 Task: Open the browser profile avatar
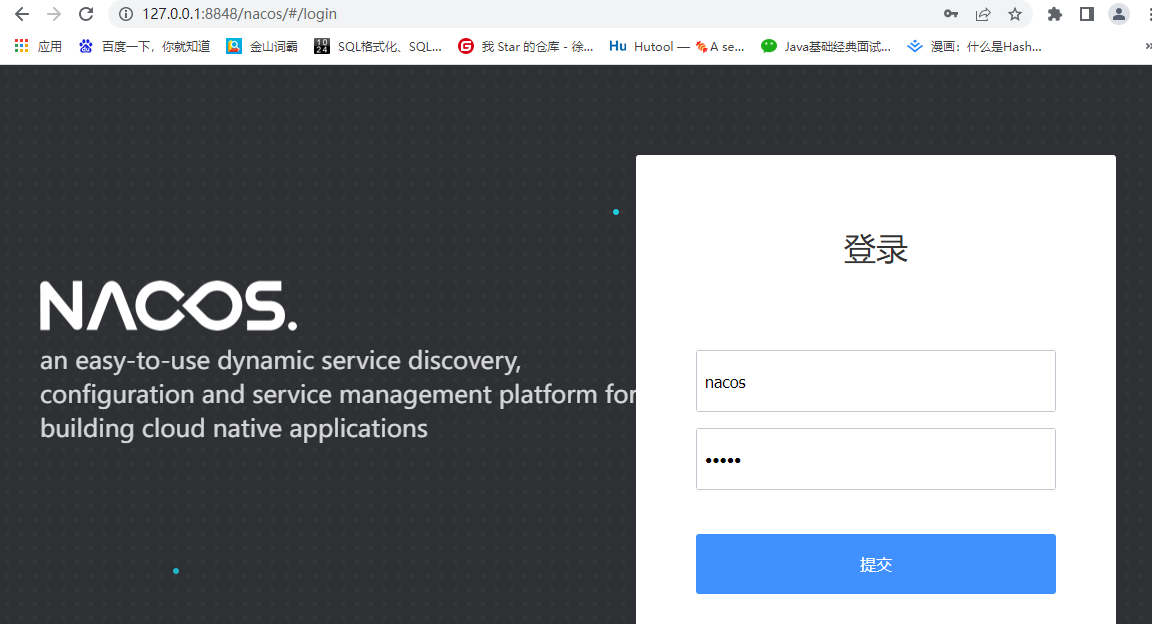(x=1118, y=14)
